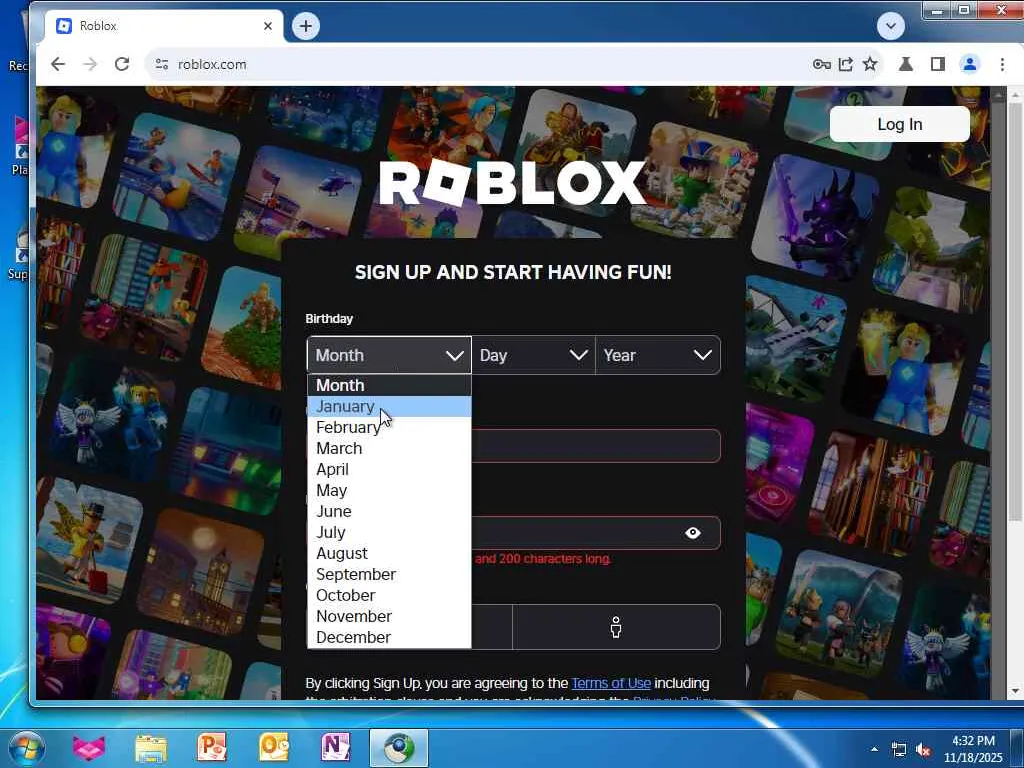
Task: Click the network tray icon
Action: [x=899, y=750]
